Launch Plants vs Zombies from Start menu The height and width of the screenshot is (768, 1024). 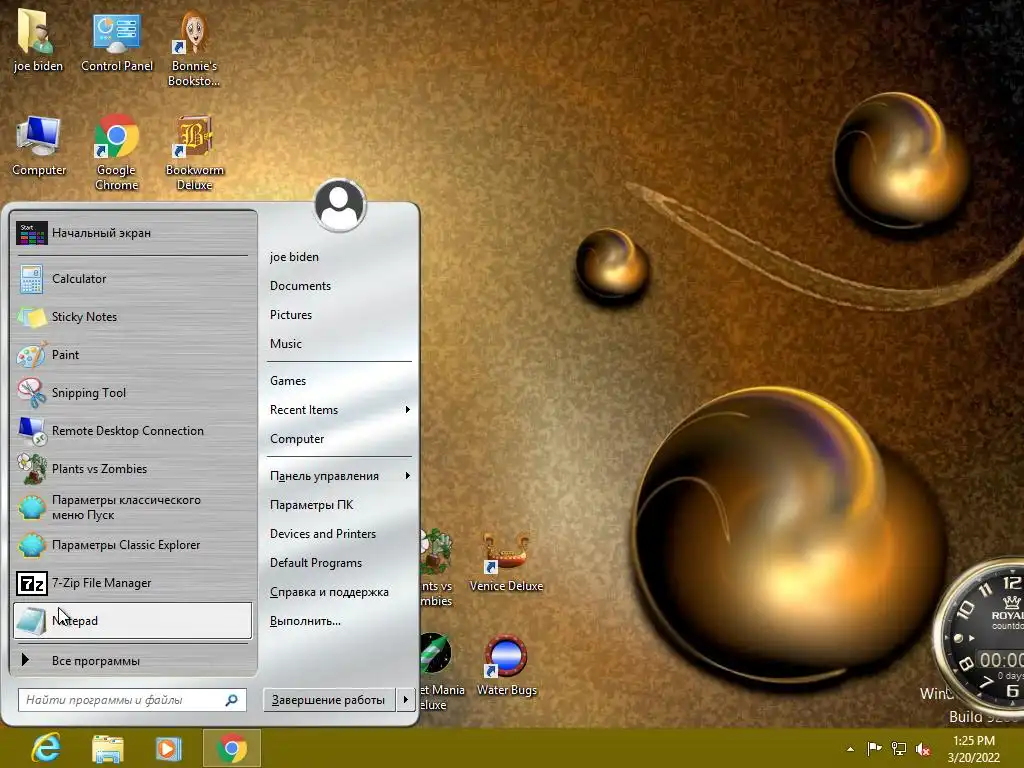click(x=132, y=469)
